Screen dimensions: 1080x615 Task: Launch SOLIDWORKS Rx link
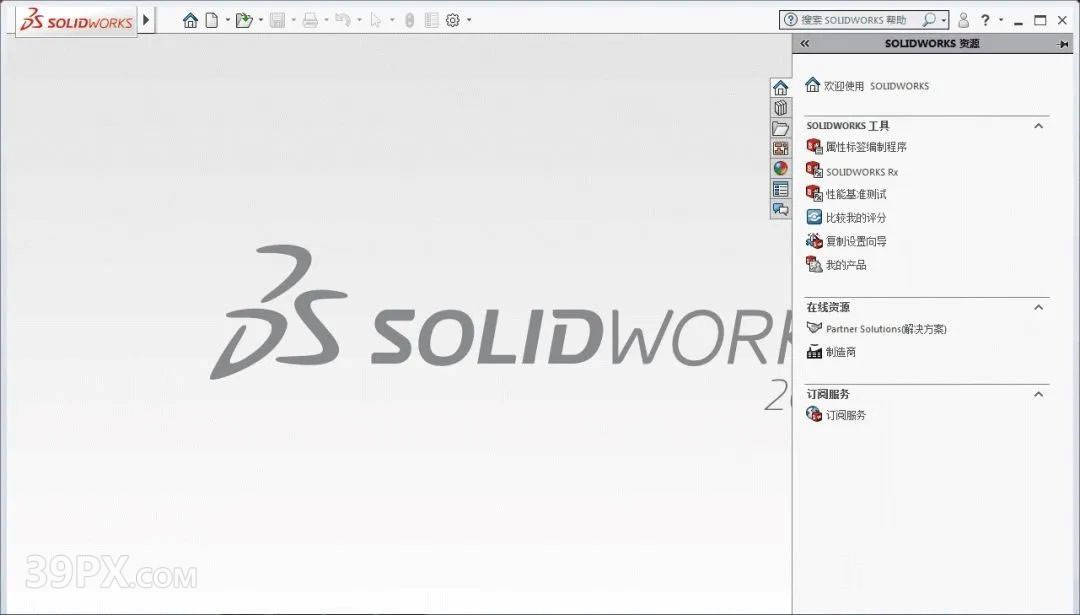(861, 172)
